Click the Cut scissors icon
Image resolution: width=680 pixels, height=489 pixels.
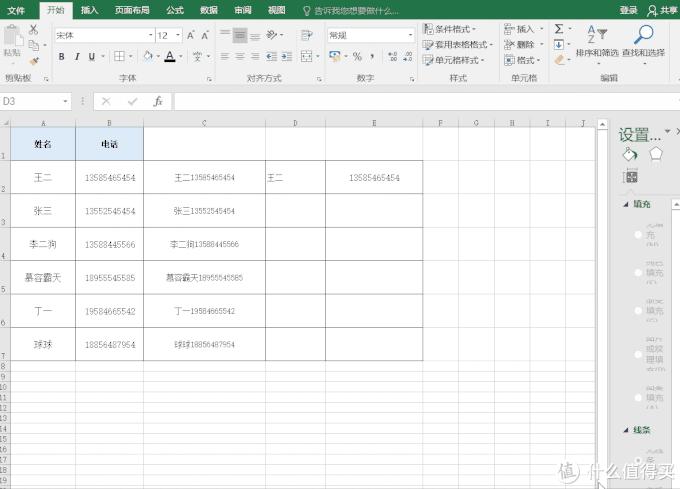pos(33,29)
